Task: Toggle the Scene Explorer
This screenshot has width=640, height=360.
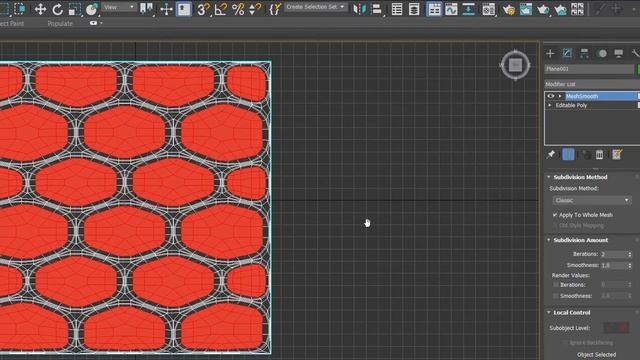Action: pos(397,9)
